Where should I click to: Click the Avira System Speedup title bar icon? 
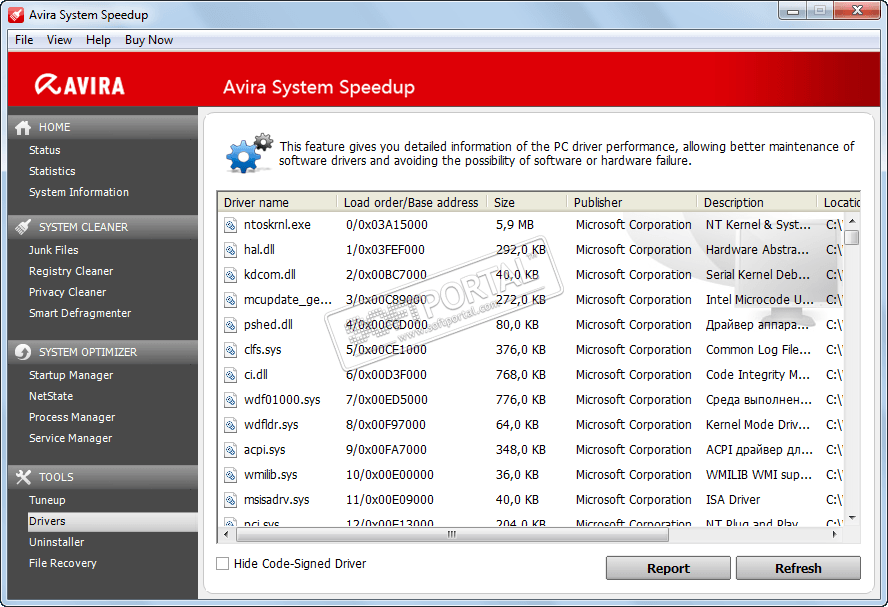16,15
